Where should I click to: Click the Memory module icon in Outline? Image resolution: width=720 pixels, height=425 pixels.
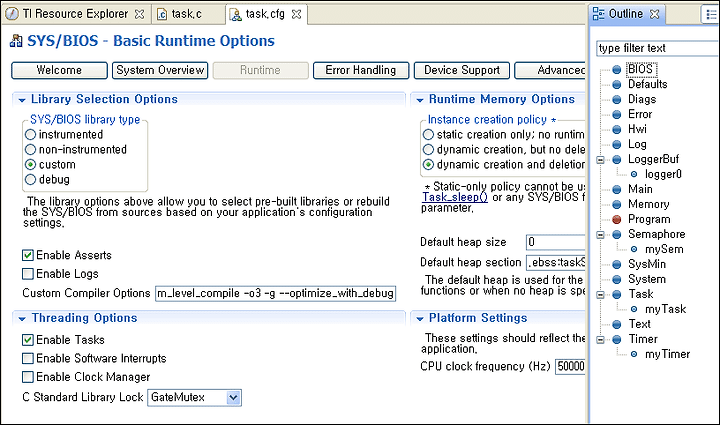pos(617,205)
